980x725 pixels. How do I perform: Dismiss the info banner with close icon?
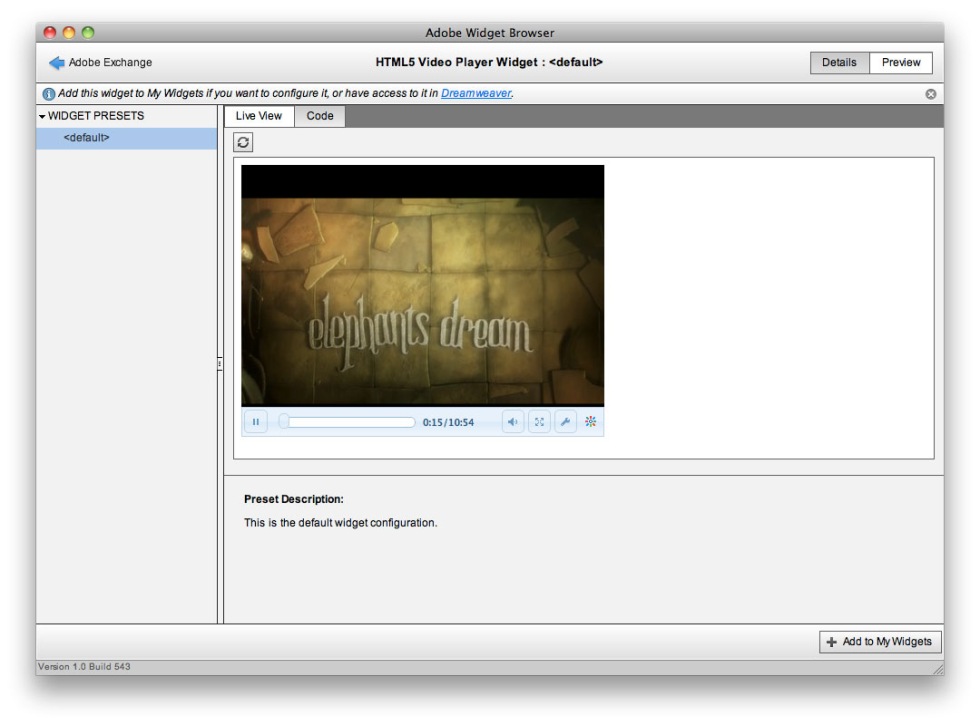point(931,94)
